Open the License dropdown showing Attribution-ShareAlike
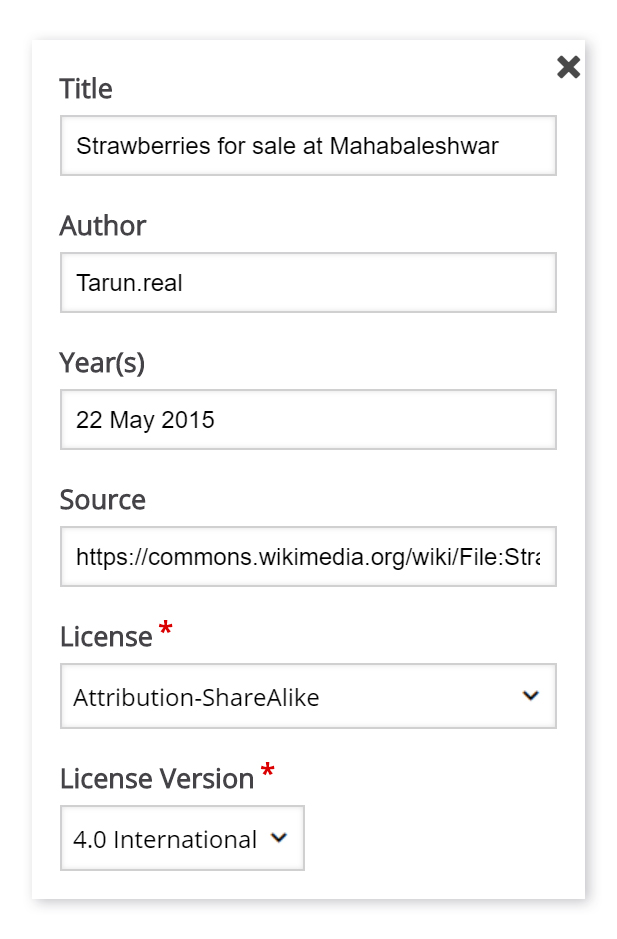 pyautogui.click(x=308, y=696)
